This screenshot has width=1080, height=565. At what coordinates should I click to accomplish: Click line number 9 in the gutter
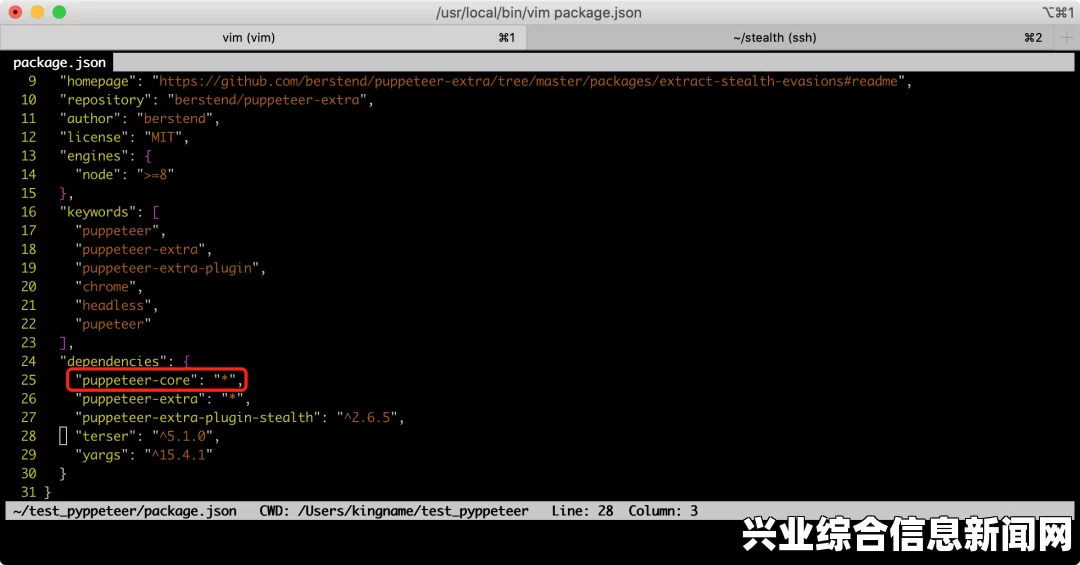coord(32,81)
